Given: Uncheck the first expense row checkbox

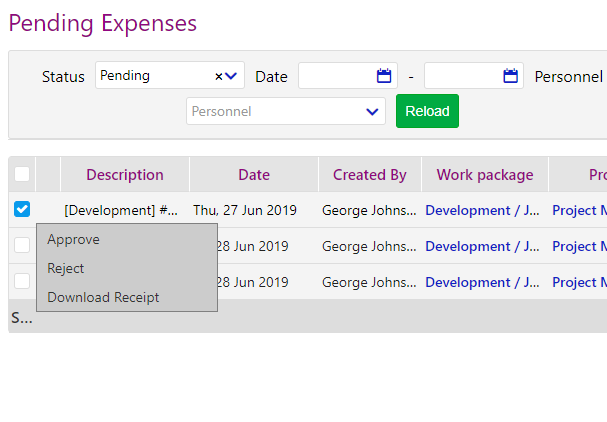Looking at the screenshot, I should 22,210.
